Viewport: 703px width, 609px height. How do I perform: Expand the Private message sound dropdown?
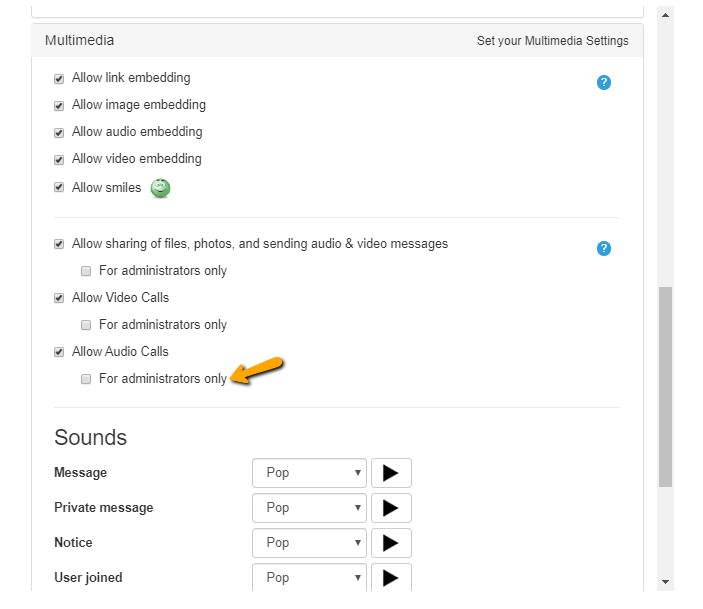(x=309, y=508)
